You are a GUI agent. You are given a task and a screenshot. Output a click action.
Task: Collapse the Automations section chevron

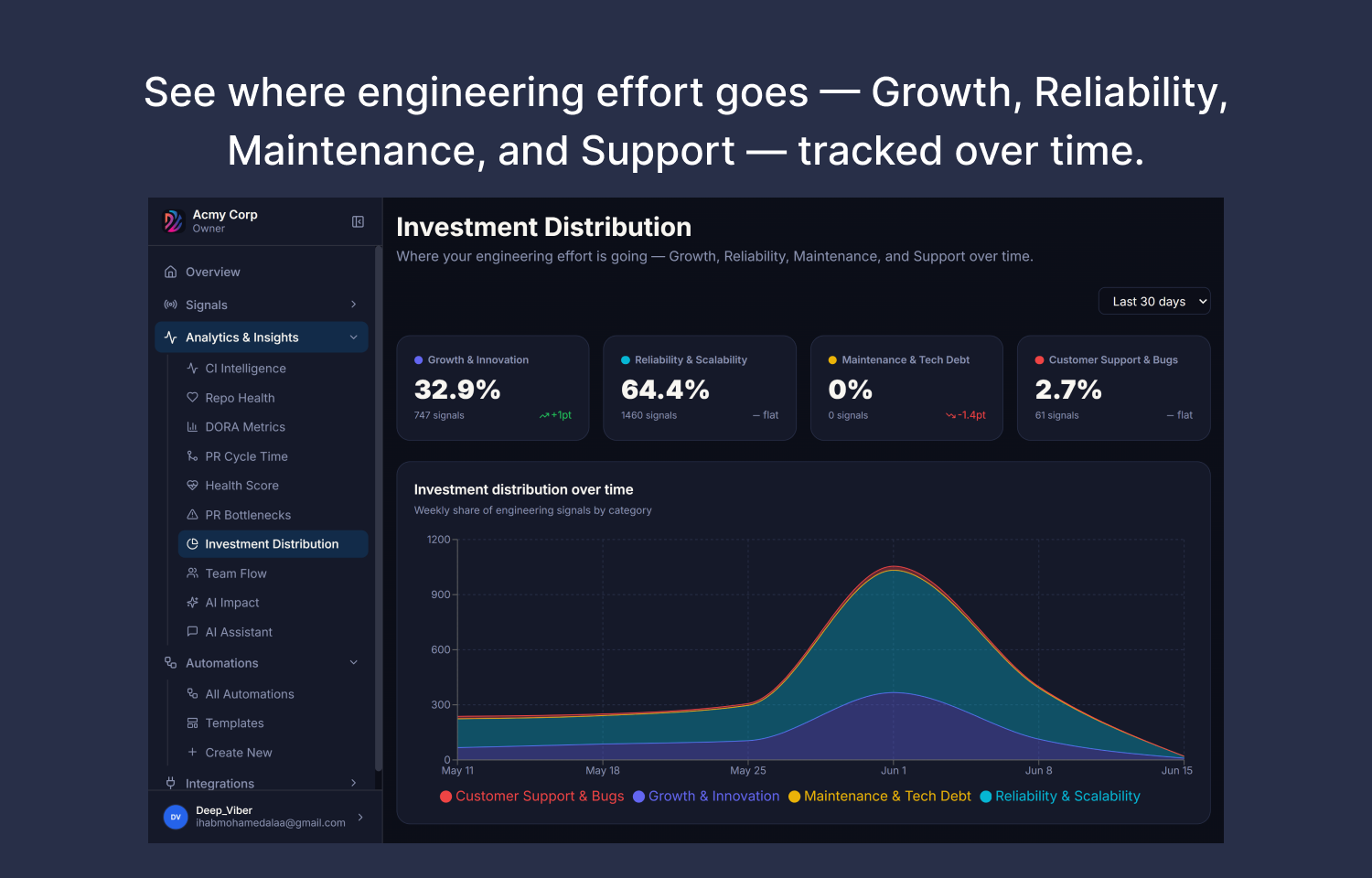353,663
